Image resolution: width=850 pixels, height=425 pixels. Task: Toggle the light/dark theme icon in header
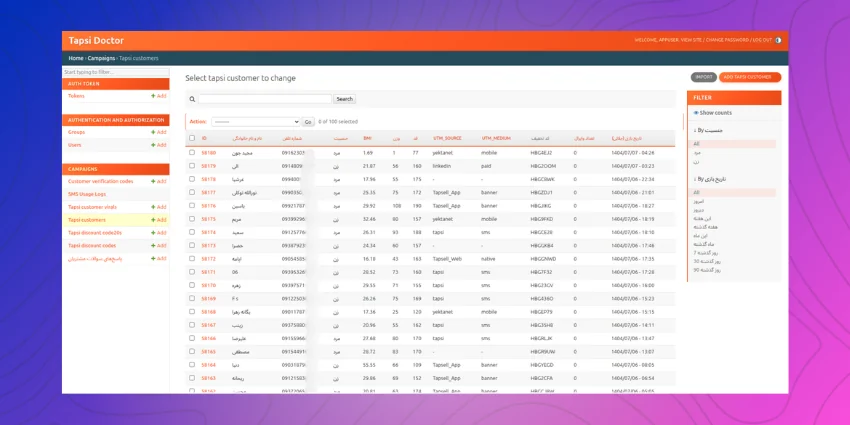pos(778,40)
